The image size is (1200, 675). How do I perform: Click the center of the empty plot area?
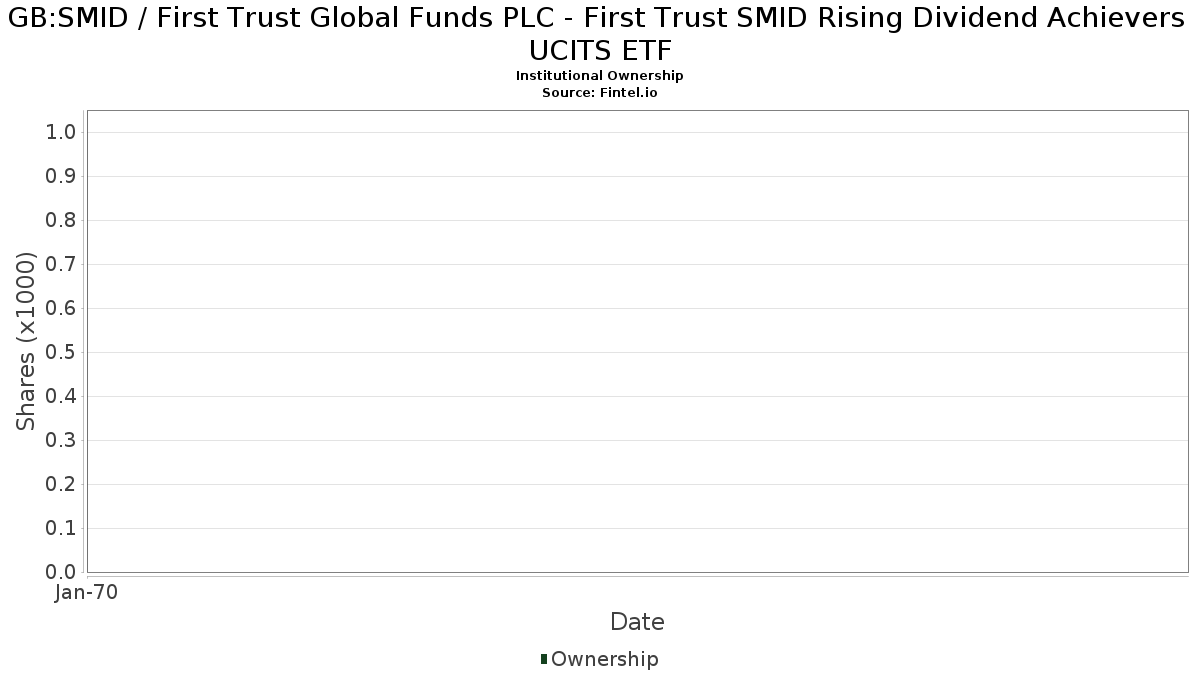[637, 341]
